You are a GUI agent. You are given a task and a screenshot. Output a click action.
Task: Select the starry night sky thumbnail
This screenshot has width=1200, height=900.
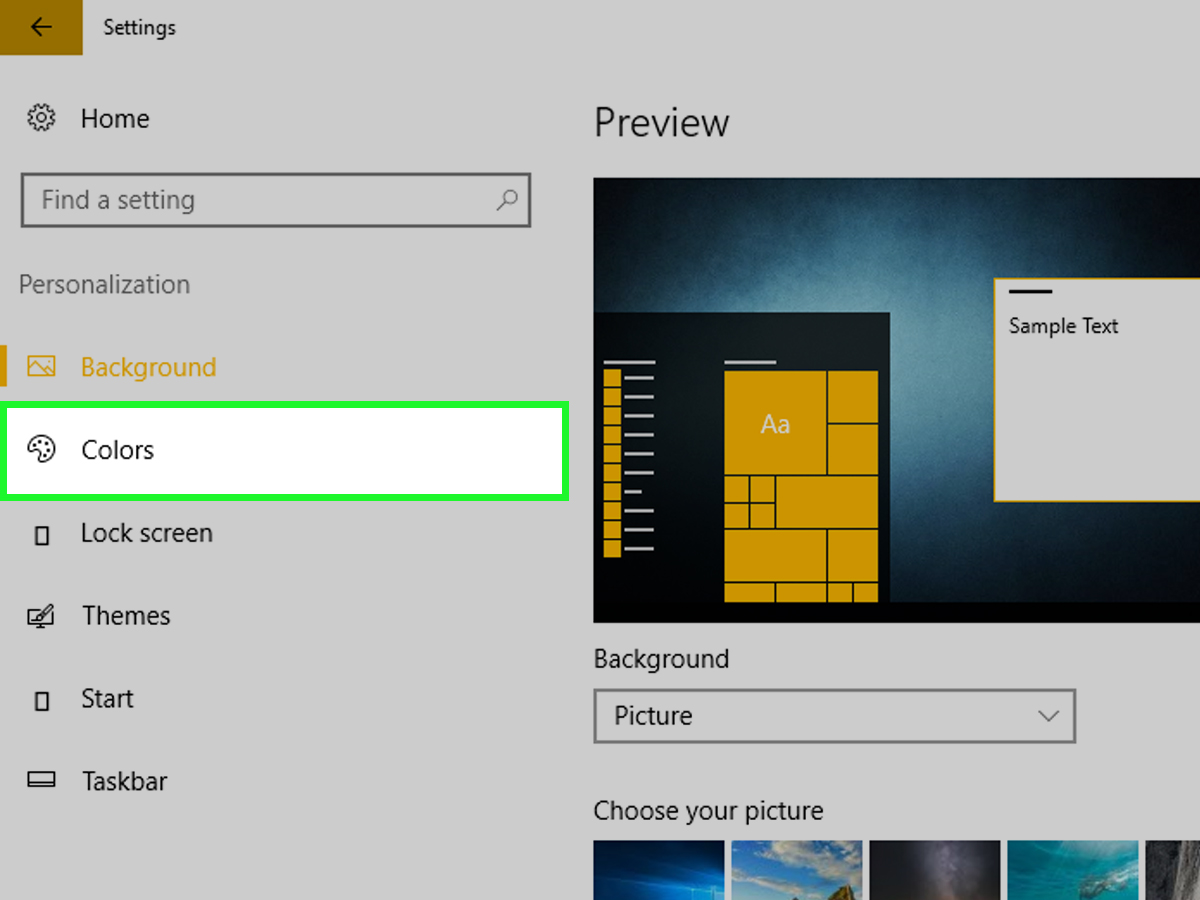(x=935, y=870)
